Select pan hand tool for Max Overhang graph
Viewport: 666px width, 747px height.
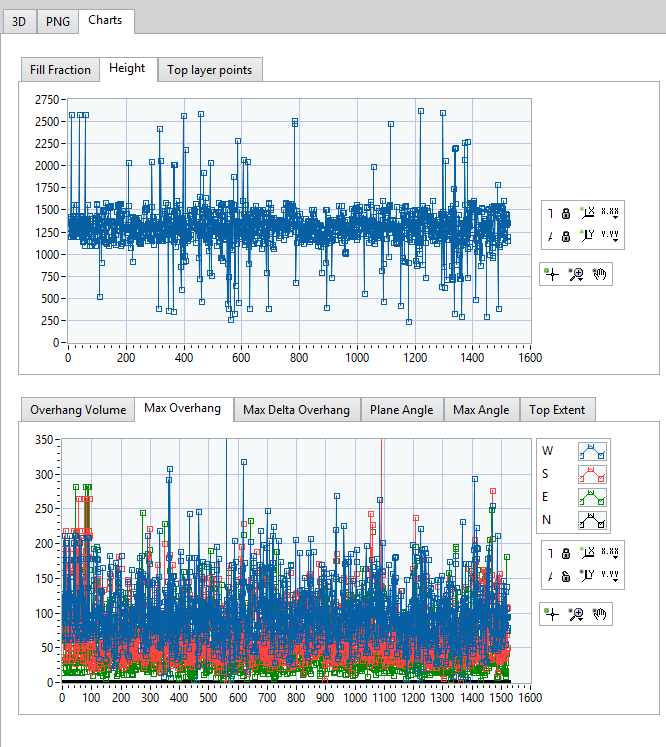600,615
